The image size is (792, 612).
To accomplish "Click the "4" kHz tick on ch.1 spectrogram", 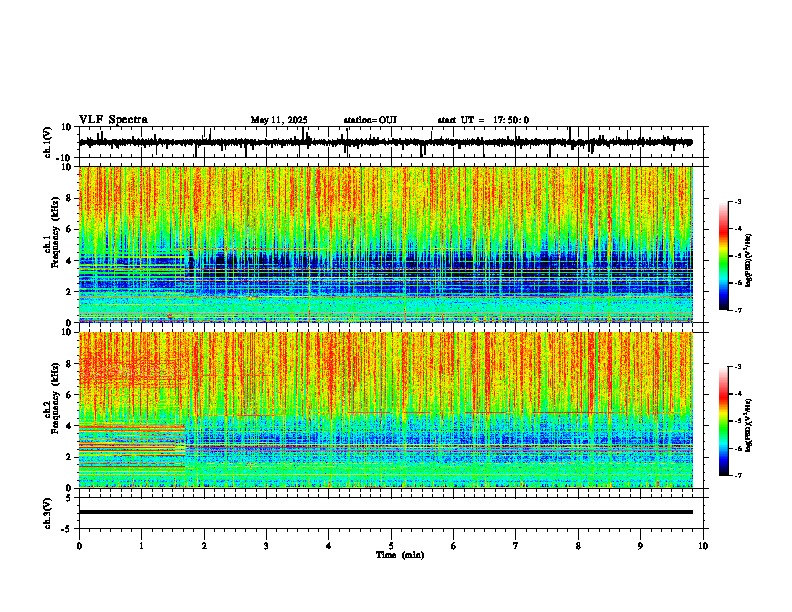I will point(69,261).
